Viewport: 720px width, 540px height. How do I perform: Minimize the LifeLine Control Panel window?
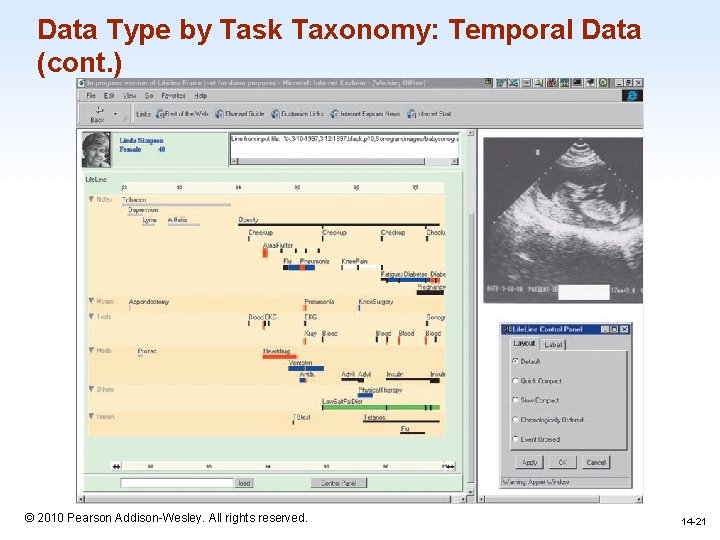605,329
